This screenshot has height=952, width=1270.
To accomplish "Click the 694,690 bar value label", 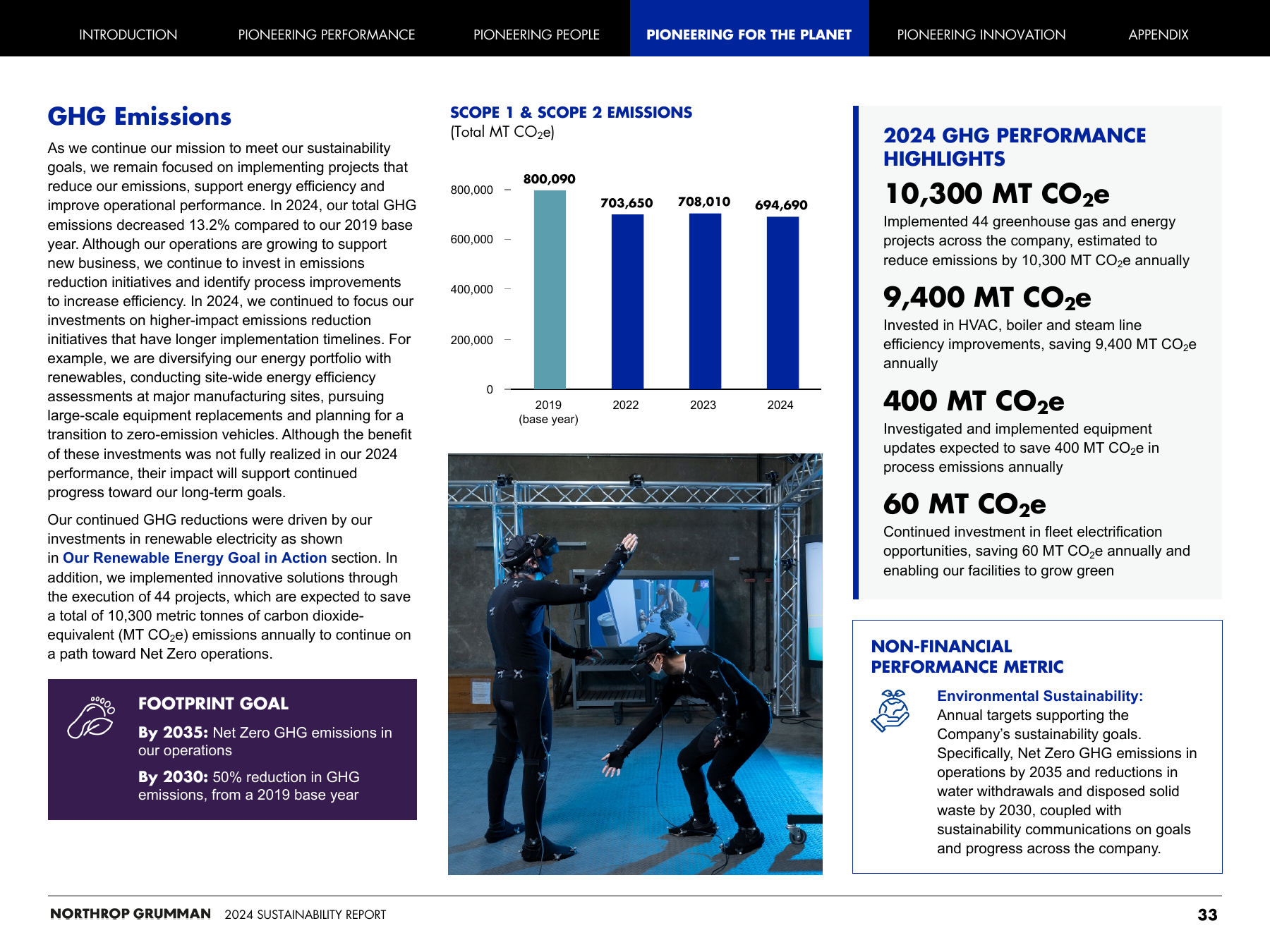I will [x=781, y=205].
